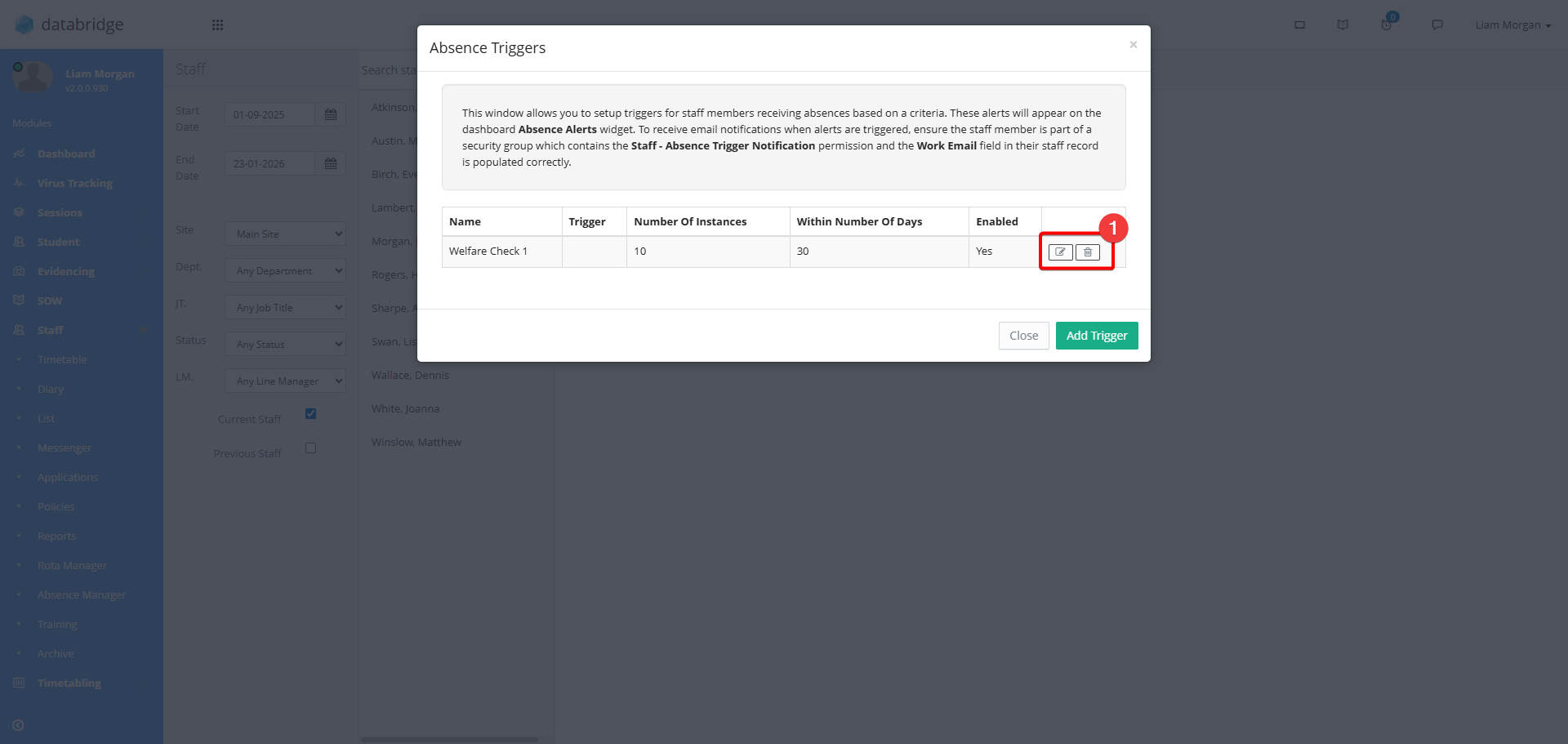Click the clock notifications icon
Screen dimensions: 1568x744
(1387, 25)
